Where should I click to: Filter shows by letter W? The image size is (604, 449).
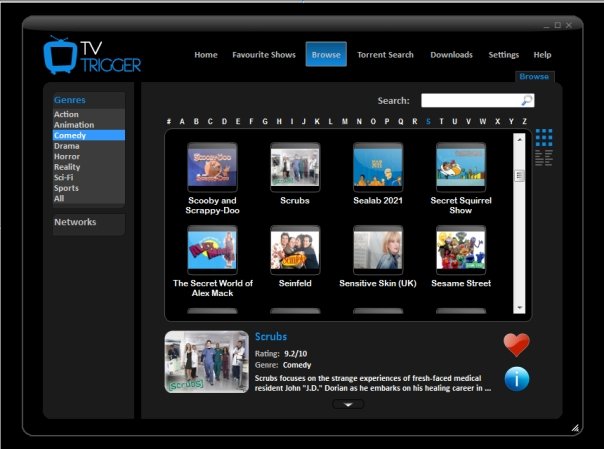coord(483,121)
